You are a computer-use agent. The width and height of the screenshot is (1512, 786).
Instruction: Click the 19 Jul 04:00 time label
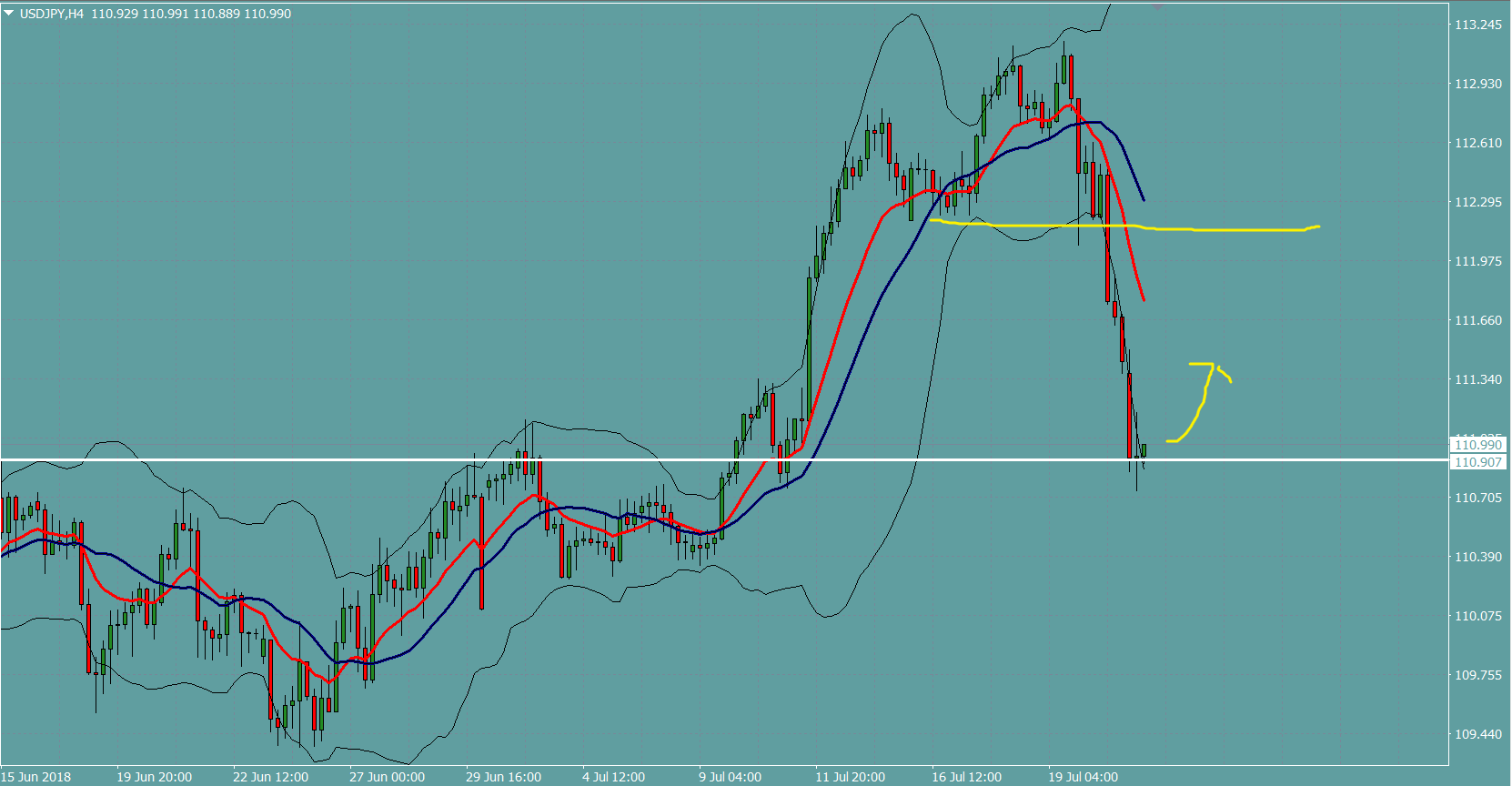(1083, 777)
